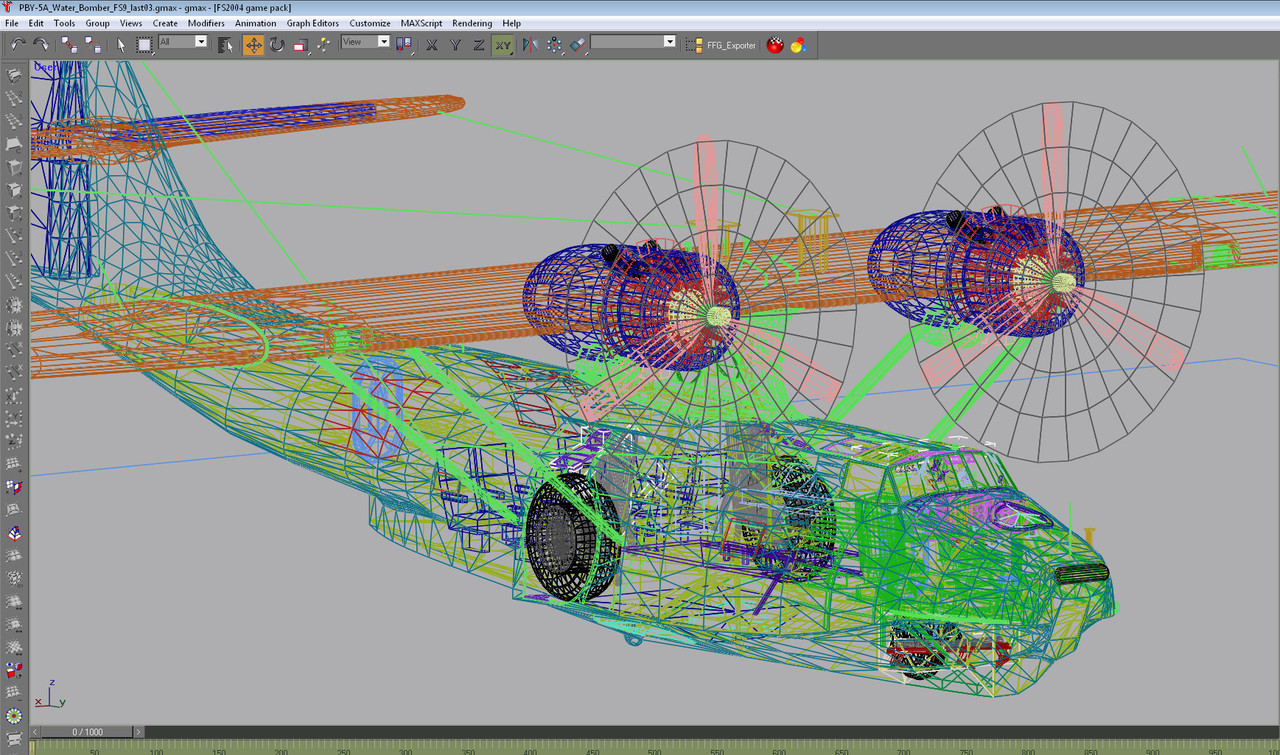The width and height of the screenshot is (1280, 755).
Task: Open the Graph Editors menu
Action: click(312, 23)
